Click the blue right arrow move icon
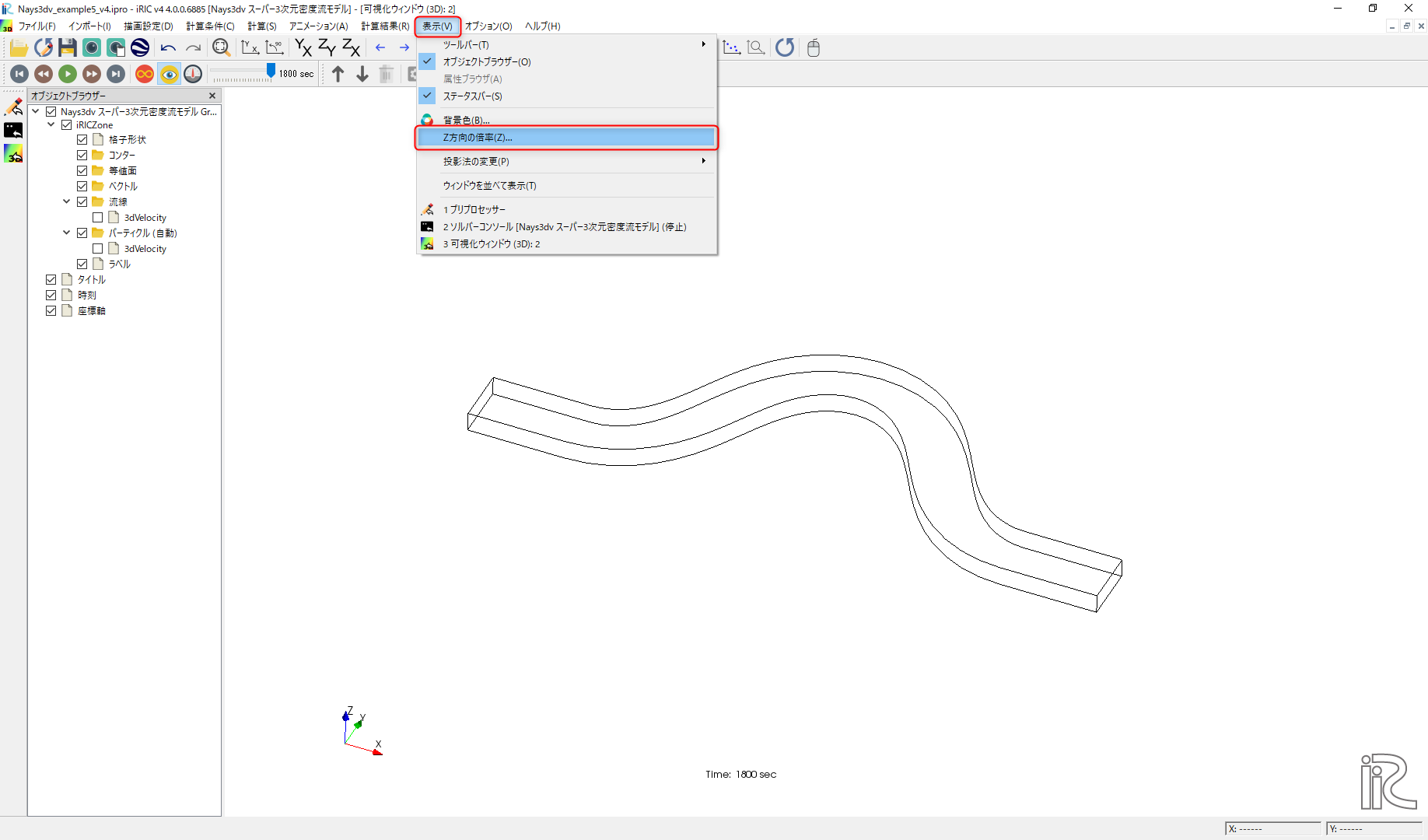Image resolution: width=1428 pixels, height=840 pixels. pos(404,48)
